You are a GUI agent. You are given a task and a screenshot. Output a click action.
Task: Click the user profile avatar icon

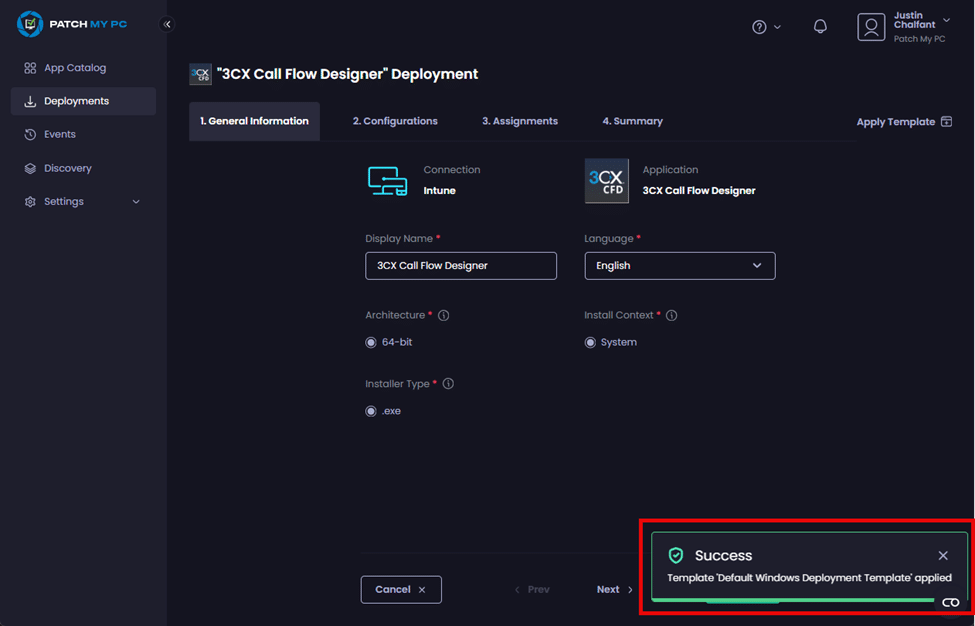pyautogui.click(x=871, y=27)
